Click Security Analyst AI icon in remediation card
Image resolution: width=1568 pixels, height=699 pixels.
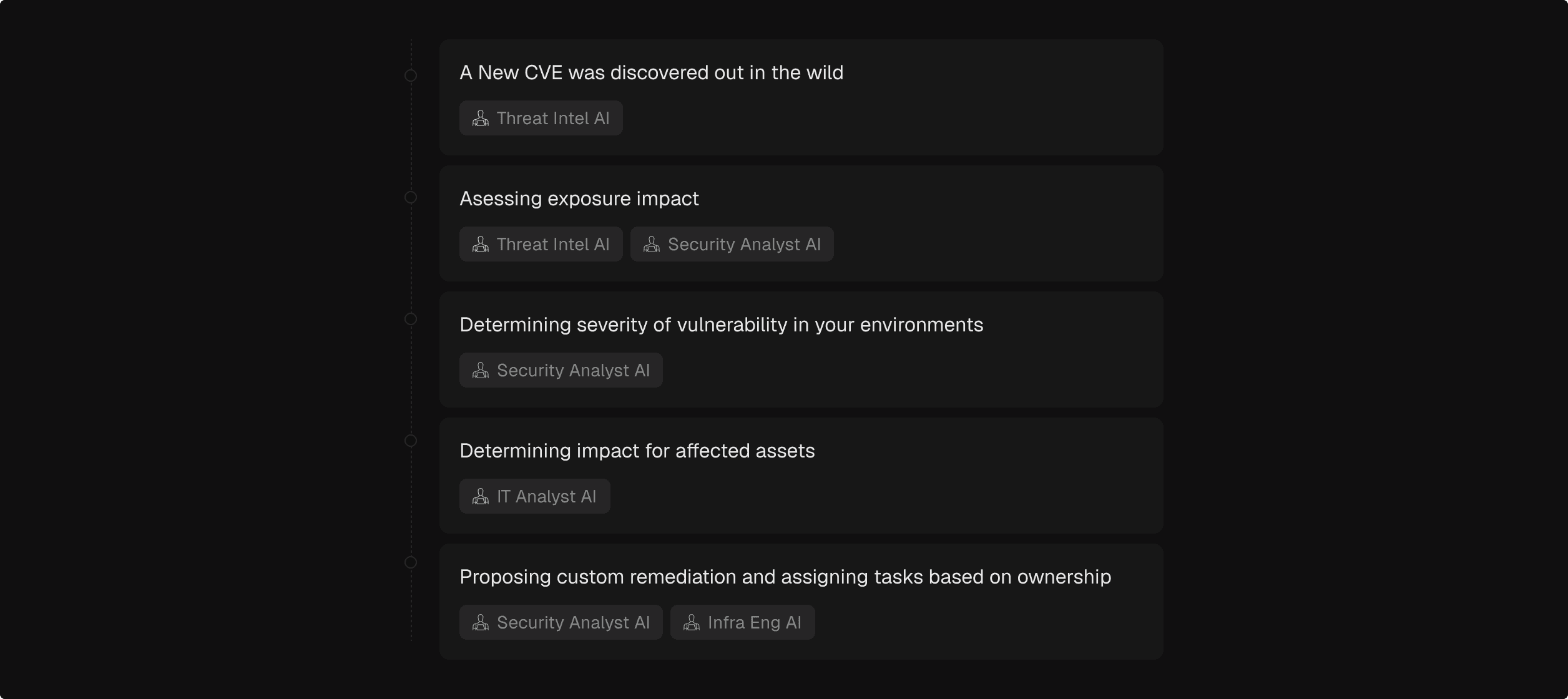pyautogui.click(x=481, y=623)
